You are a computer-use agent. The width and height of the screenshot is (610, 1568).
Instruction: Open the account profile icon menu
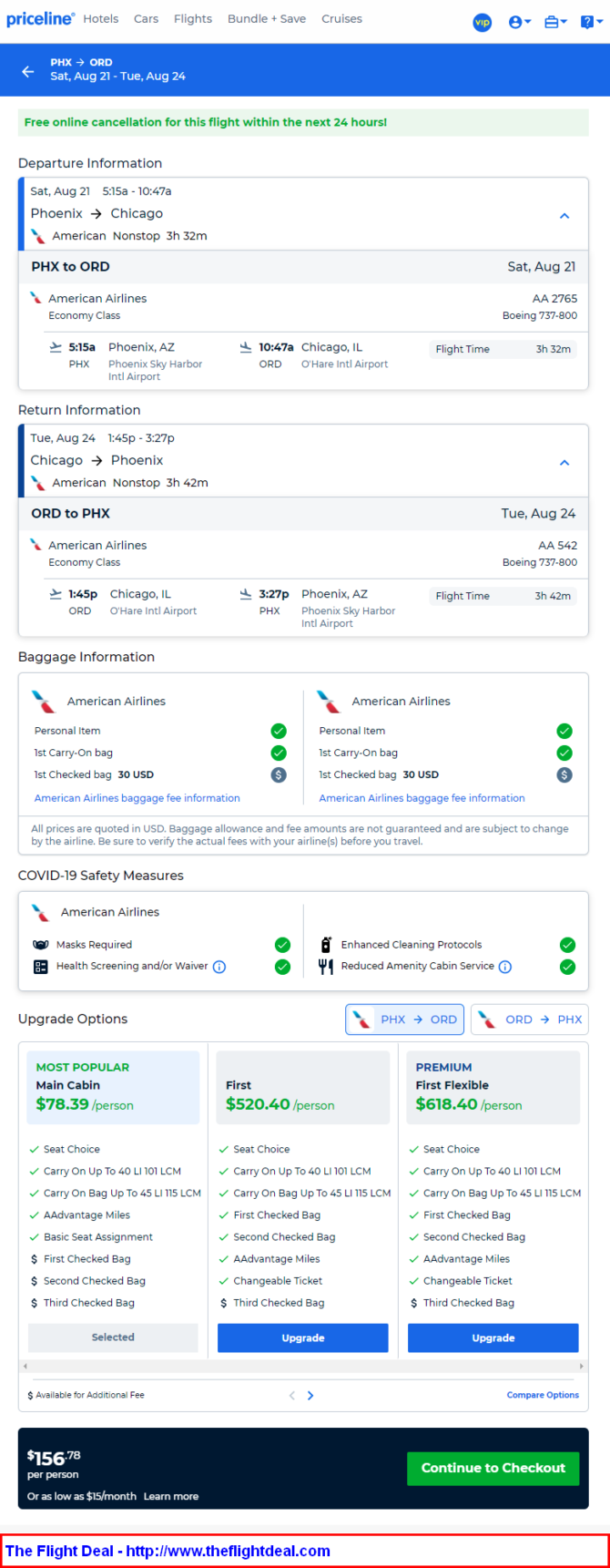pyautogui.click(x=520, y=22)
